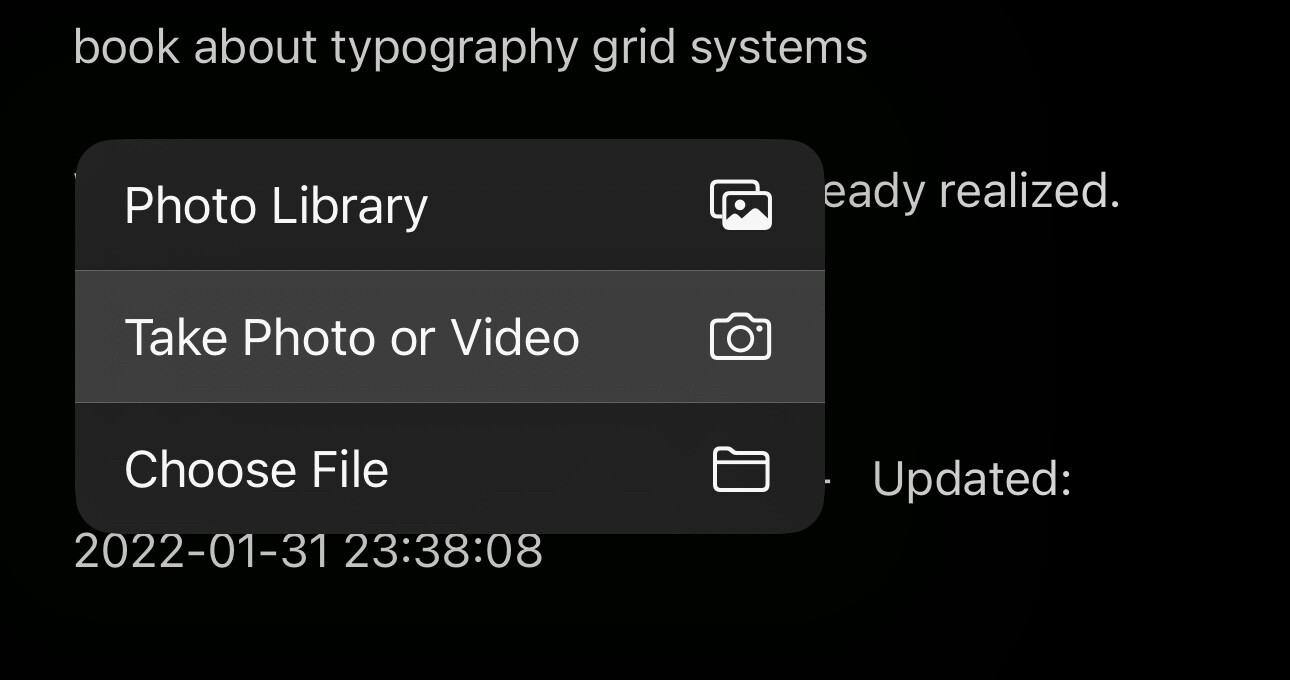The image size is (1290, 680).
Task: Tap the camera icon in the menu
Action: (x=740, y=337)
